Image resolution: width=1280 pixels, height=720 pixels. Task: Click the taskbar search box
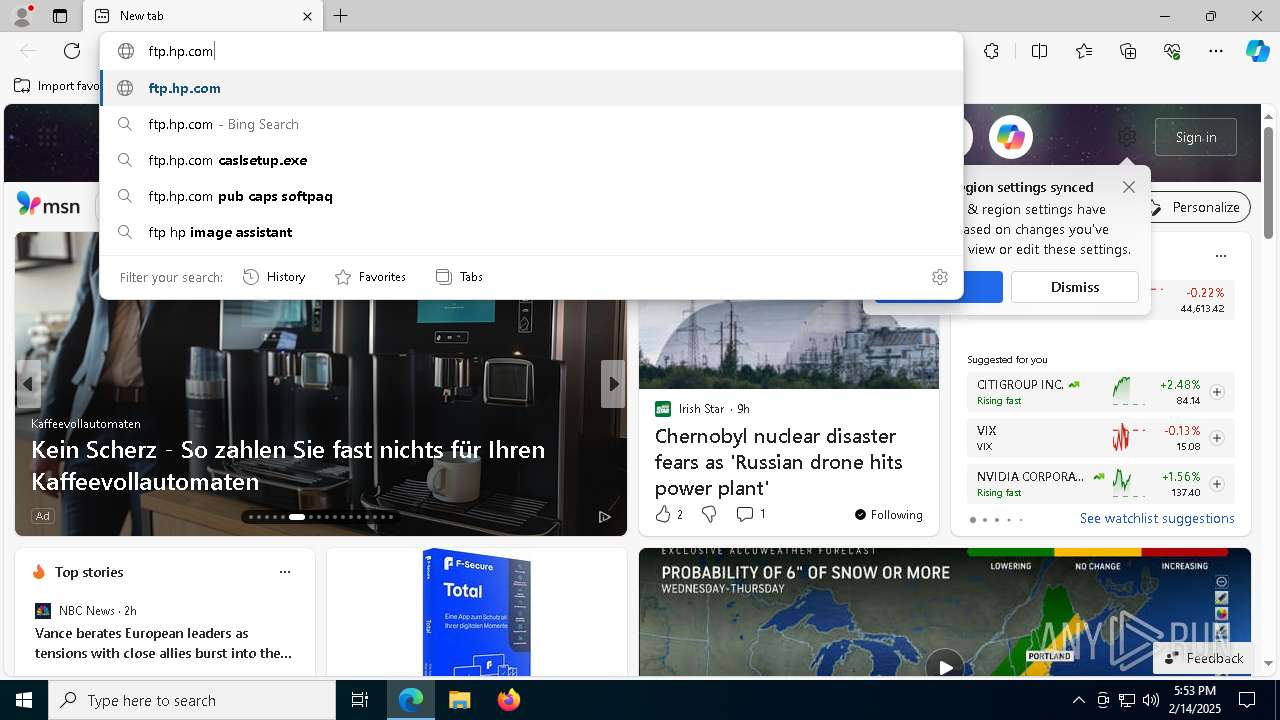pyautogui.click(x=192, y=700)
